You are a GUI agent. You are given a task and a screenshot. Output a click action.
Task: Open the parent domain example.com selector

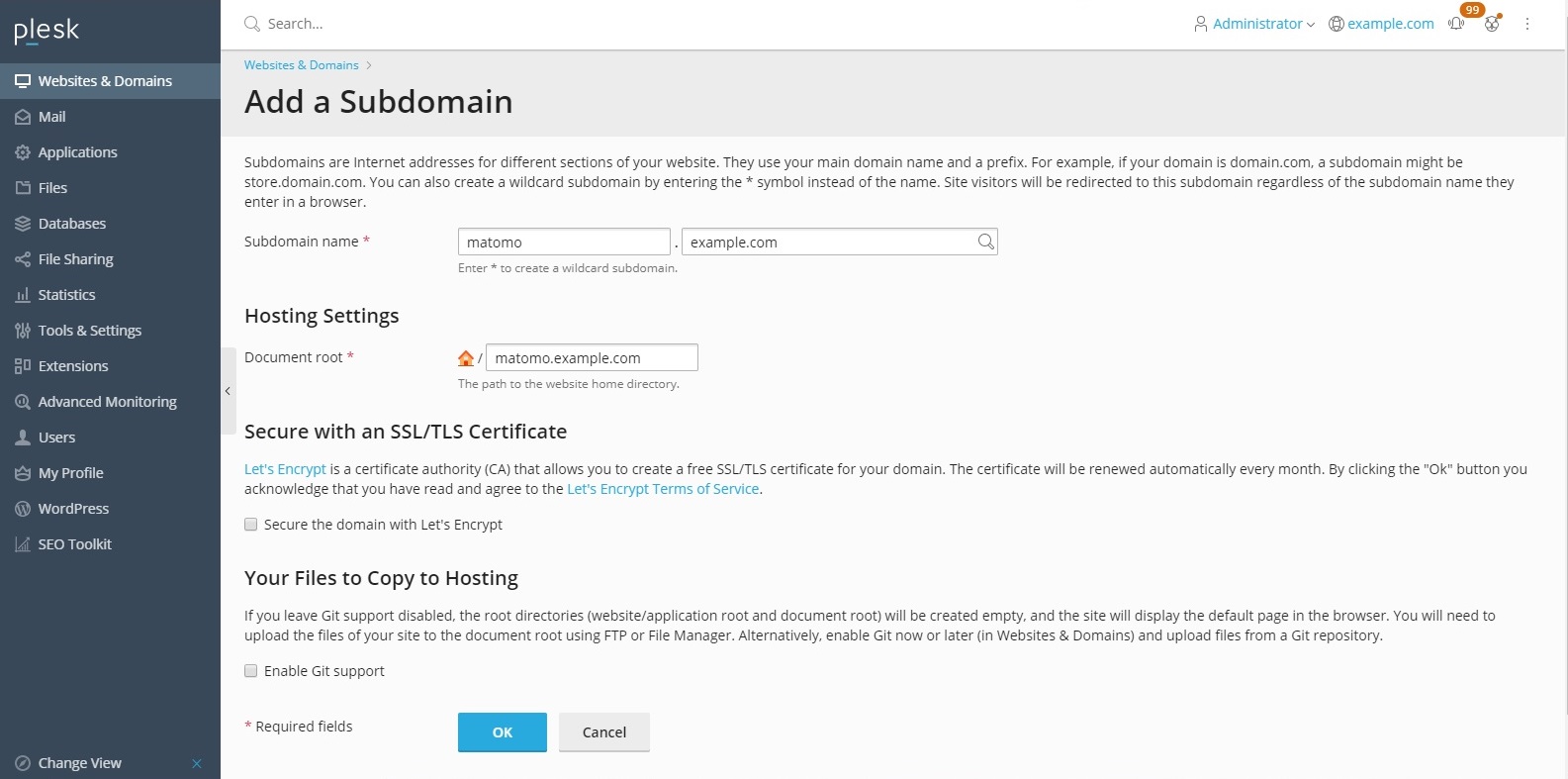point(829,243)
